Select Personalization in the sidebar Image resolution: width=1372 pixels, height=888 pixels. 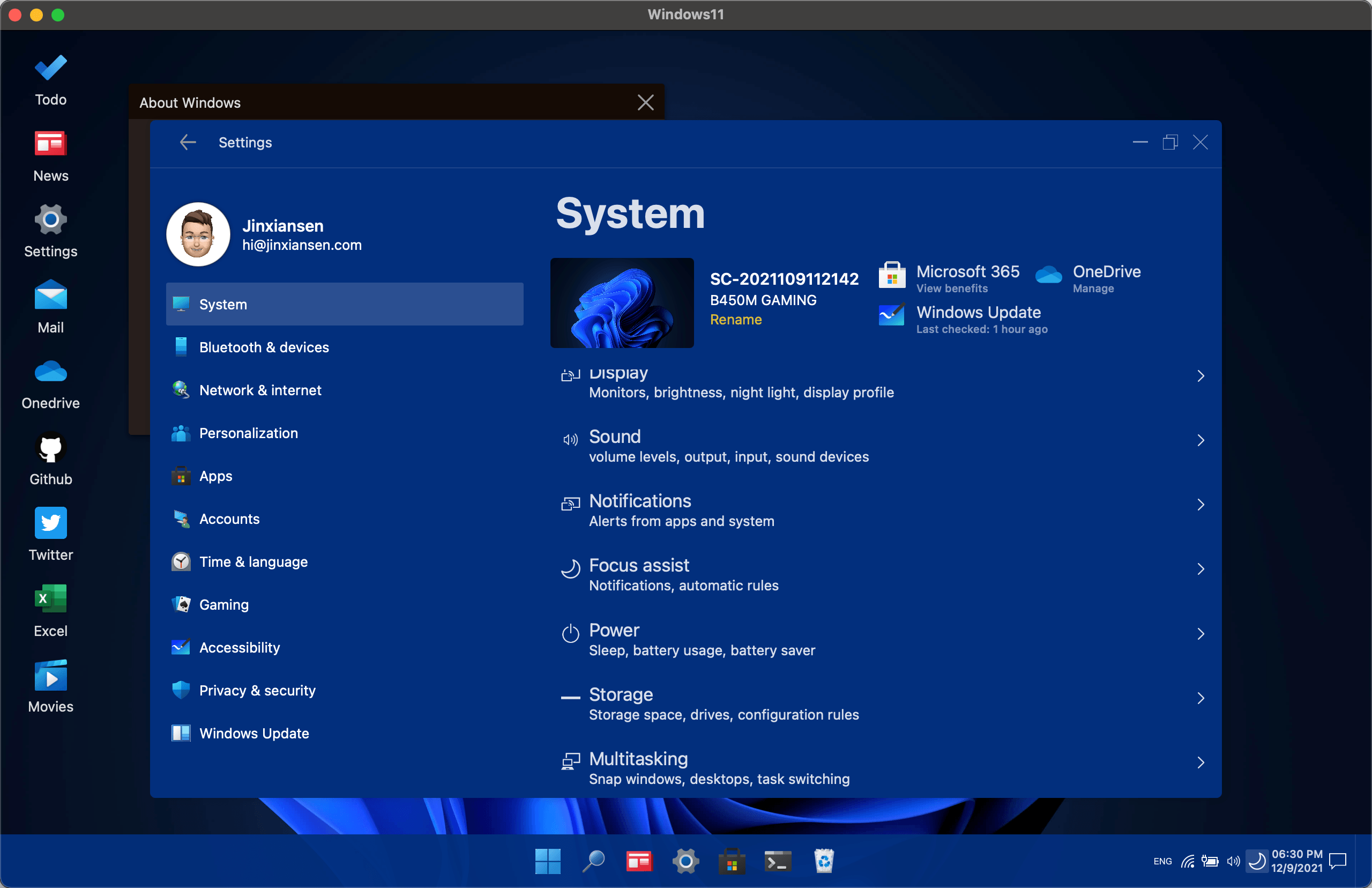248,433
